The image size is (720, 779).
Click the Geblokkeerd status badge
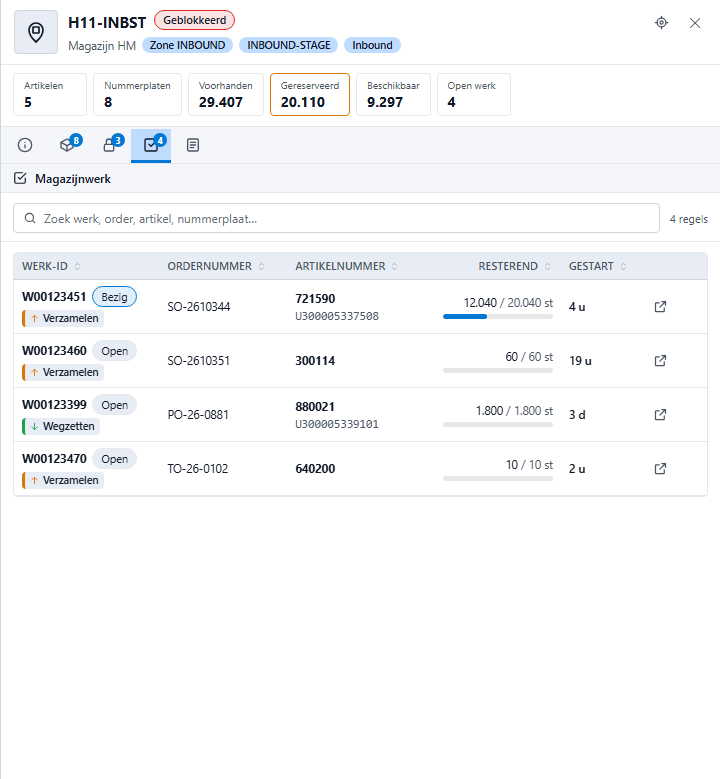194,20
